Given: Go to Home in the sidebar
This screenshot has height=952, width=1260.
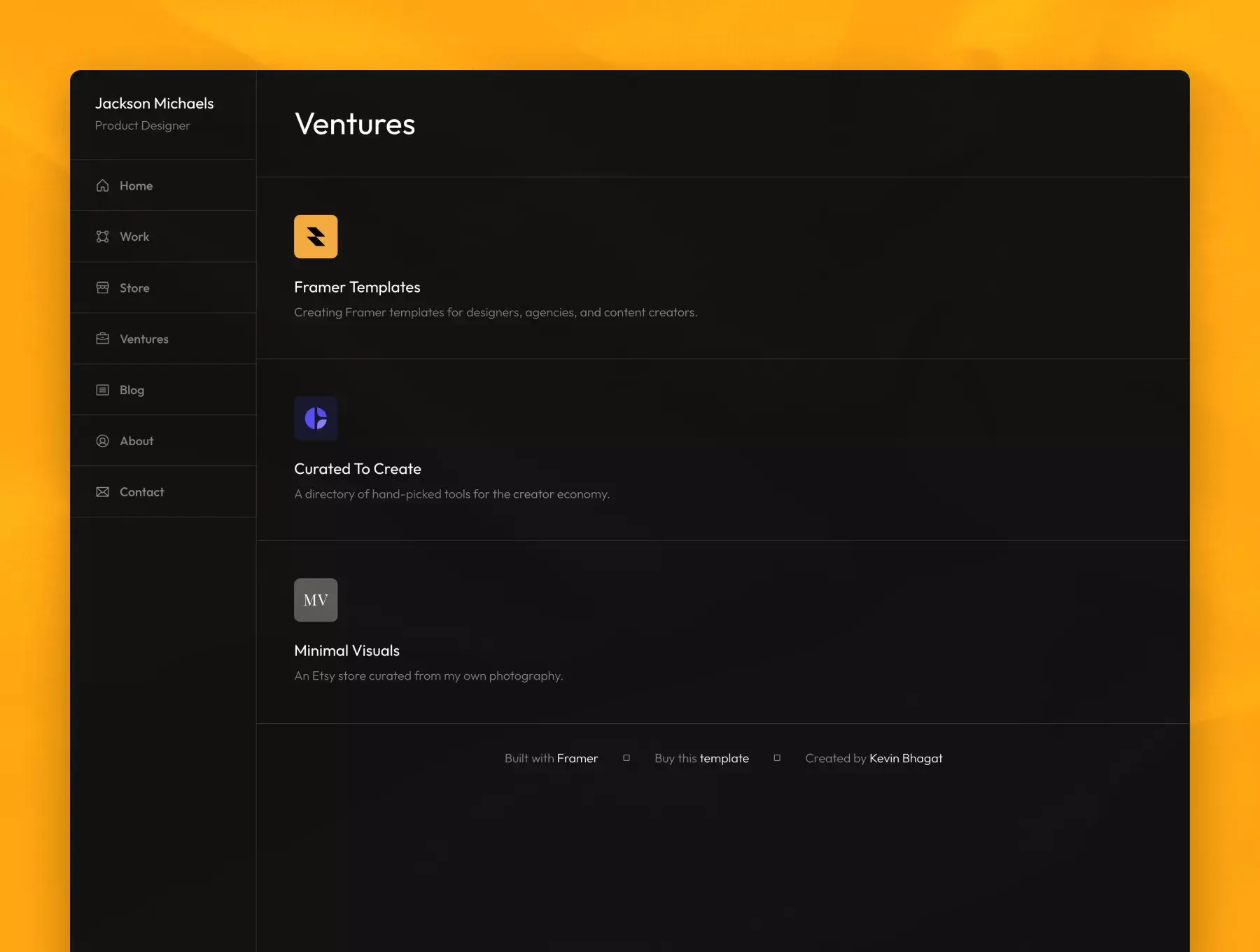Looking at the screenshot, I should 163,185.
